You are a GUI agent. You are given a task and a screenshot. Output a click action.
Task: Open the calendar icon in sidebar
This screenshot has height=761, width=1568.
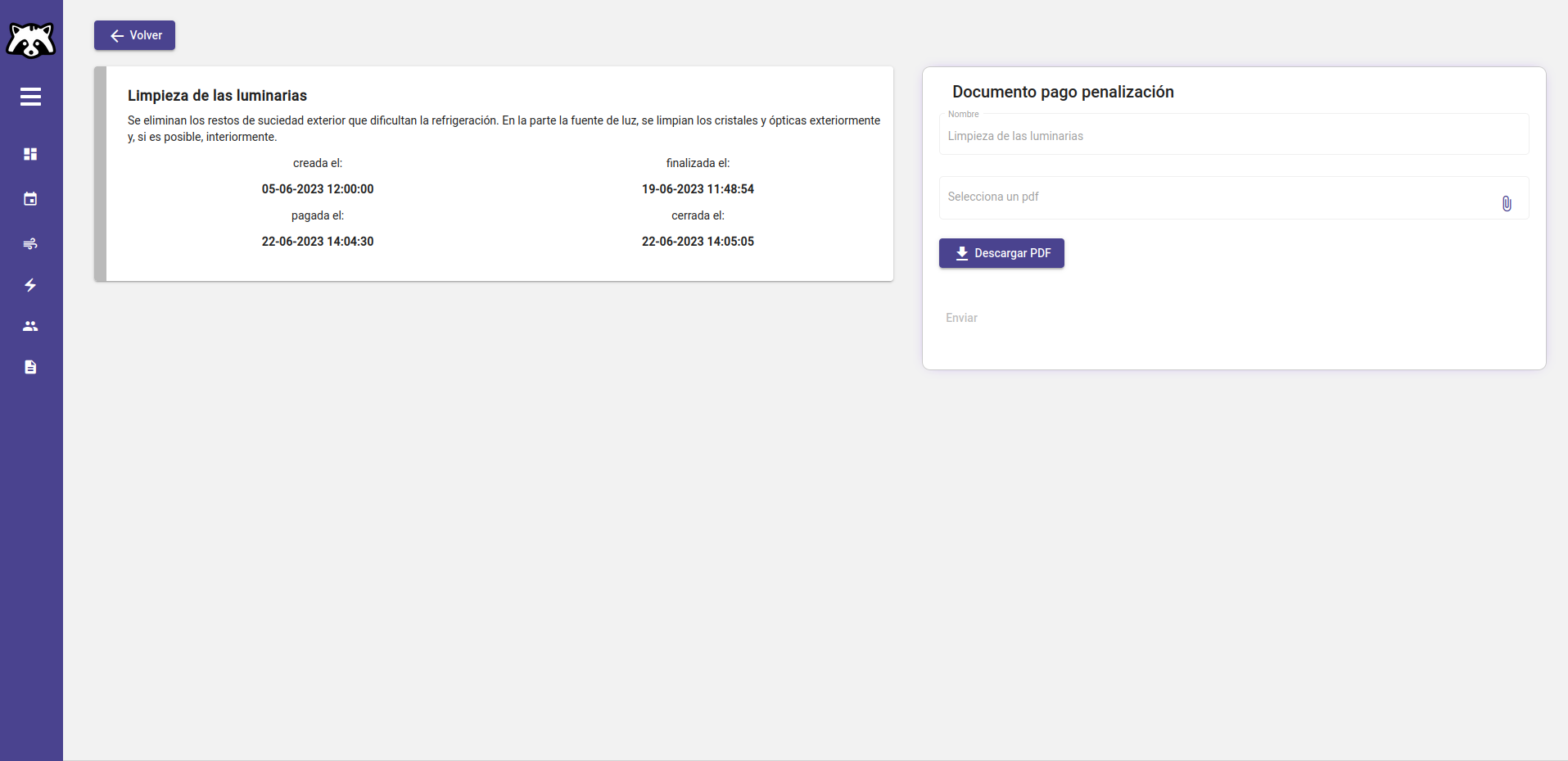point(30,199)
